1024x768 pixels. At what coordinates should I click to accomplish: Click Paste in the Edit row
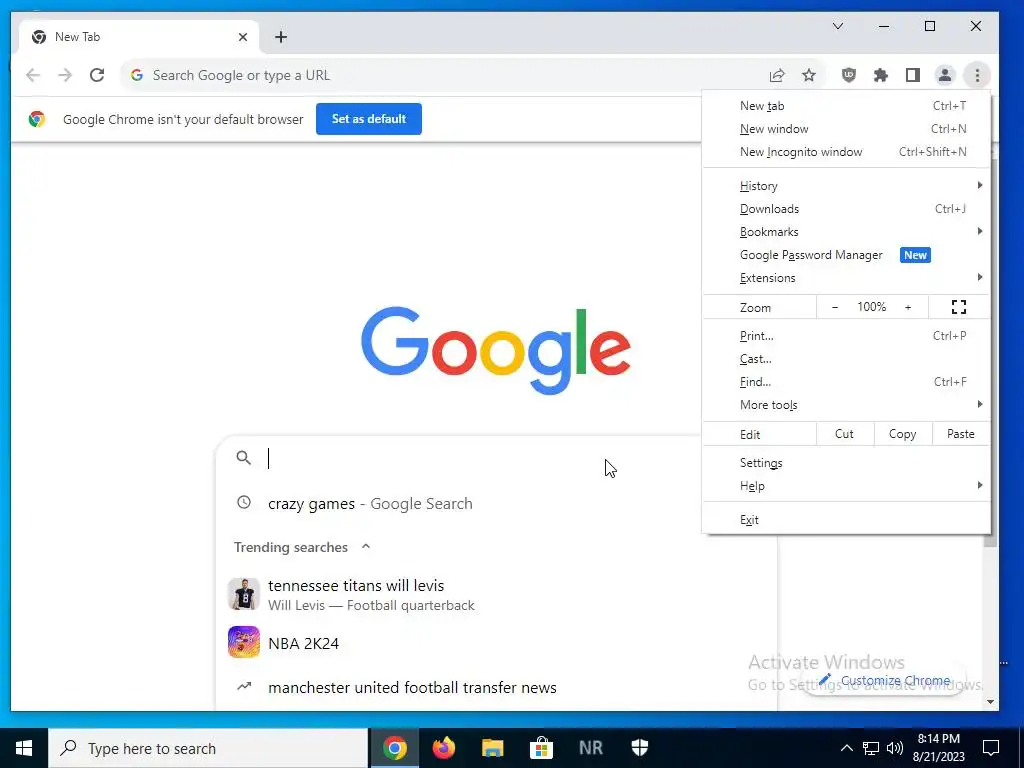(961, 434)
